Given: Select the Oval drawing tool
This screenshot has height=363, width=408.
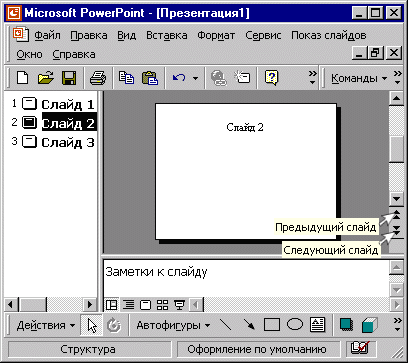Looking at the screenshot, I should (x=295, y=324).
